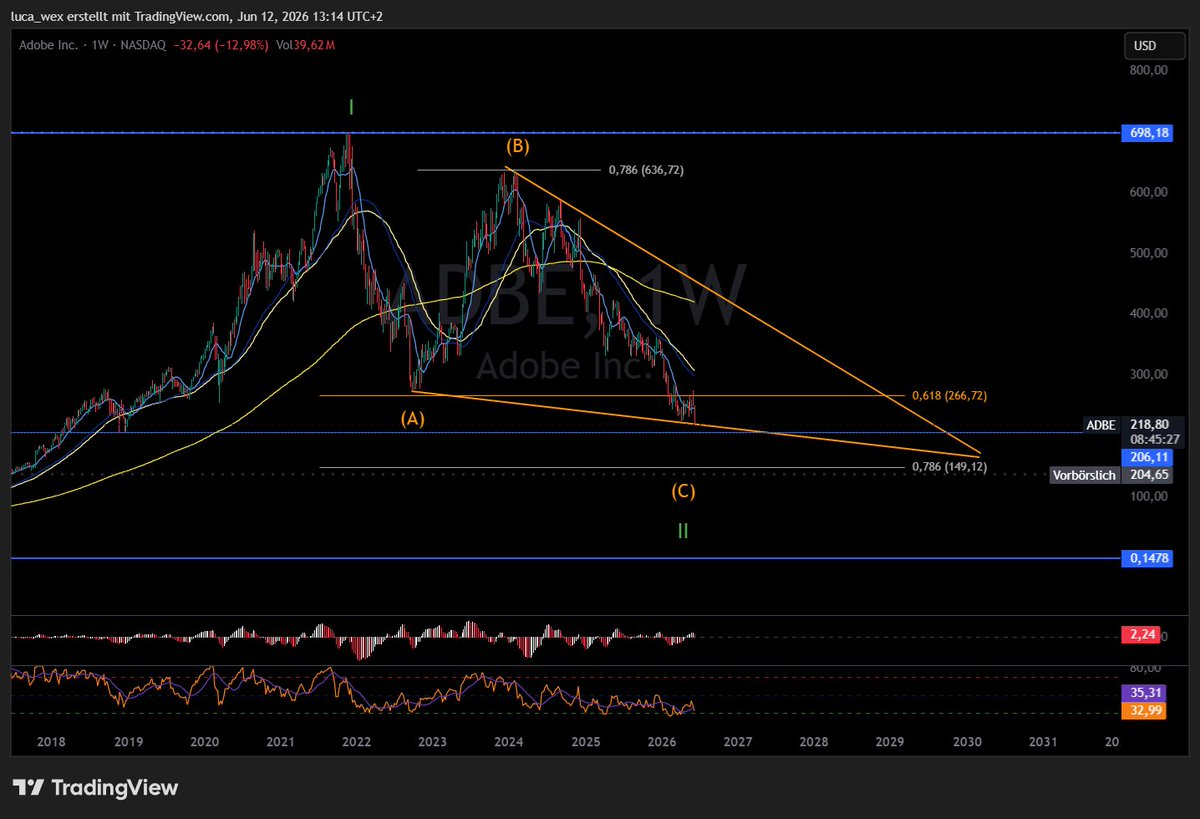Click the 2029 label on time axis
The image size is (1200, 819).
coord(889,742)
